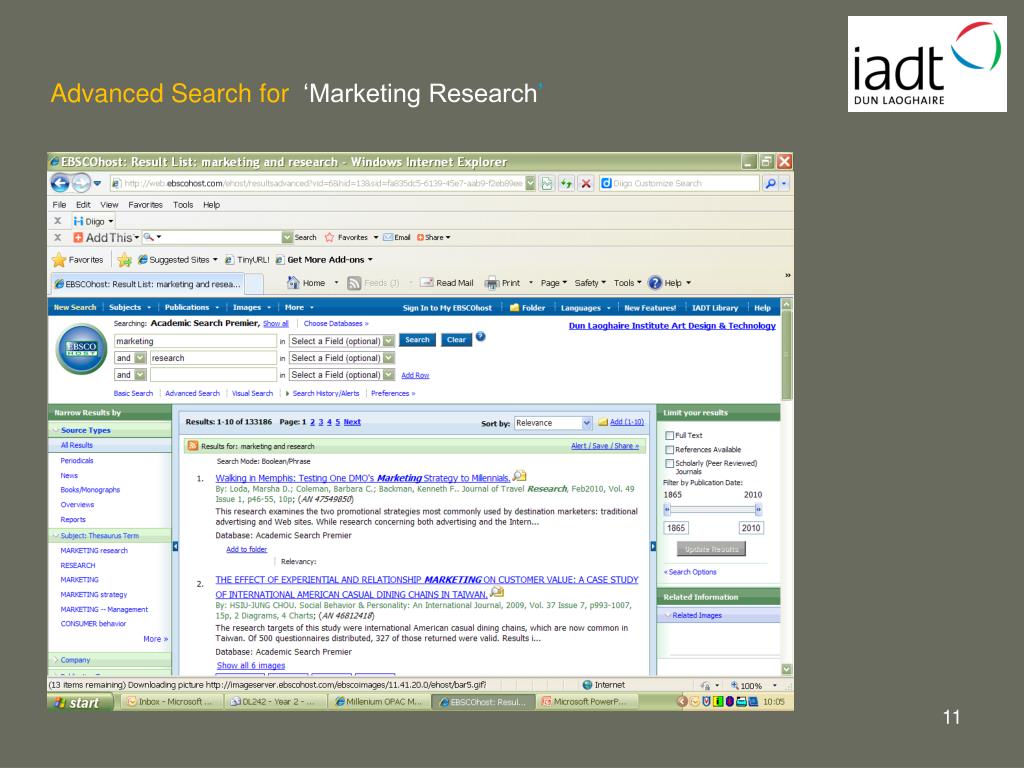This screenshot has height=768, width=1024.
Task: Select MARKETING research thesaurus term
Action: click(x=94, y=551)
